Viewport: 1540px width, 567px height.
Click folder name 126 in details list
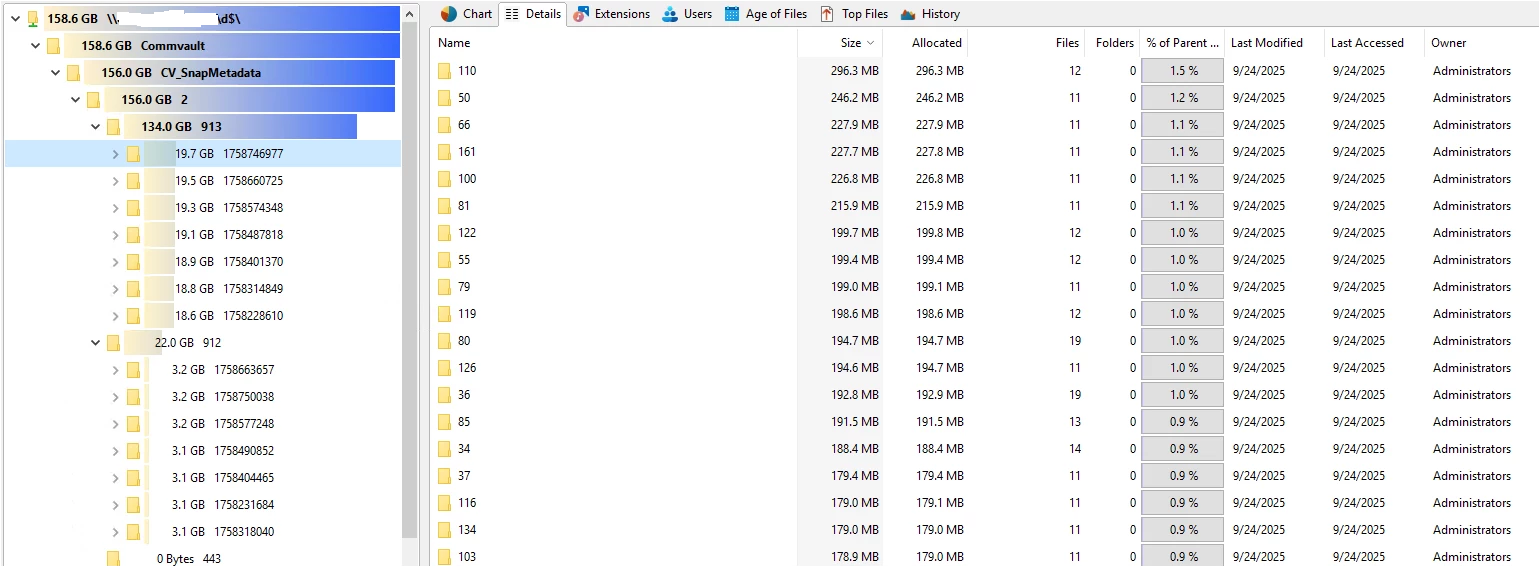(x=467, y=368)
